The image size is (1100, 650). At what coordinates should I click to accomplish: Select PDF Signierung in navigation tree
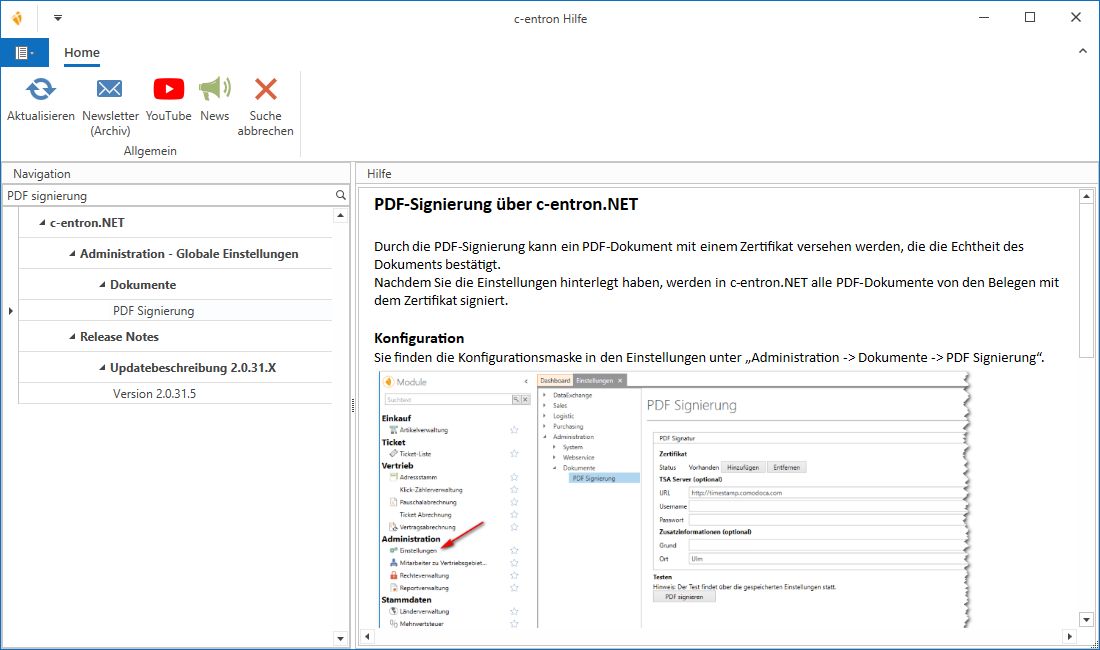pos(153,311)
